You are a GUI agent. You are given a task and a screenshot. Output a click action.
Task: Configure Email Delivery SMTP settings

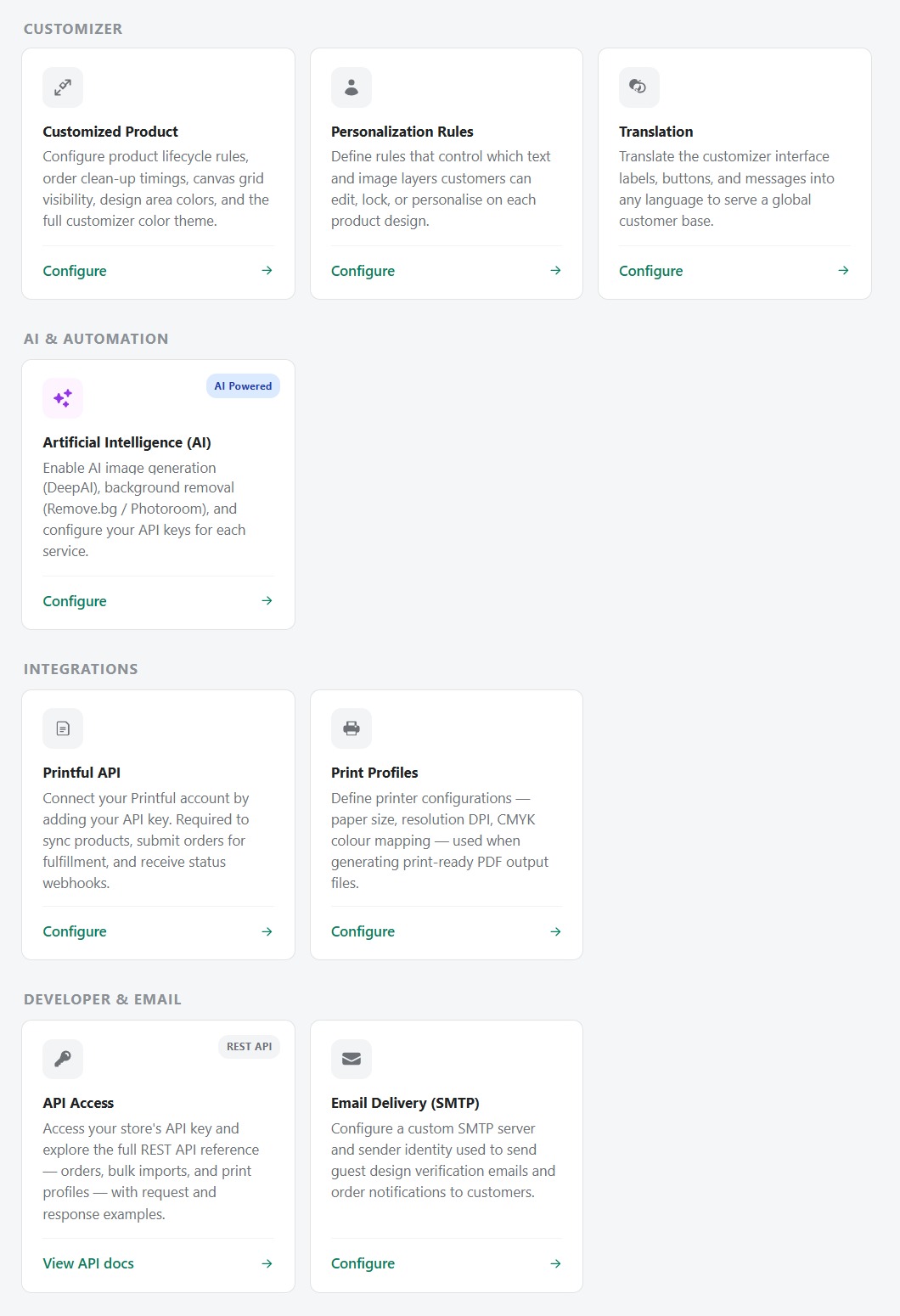coord(363,1263)
